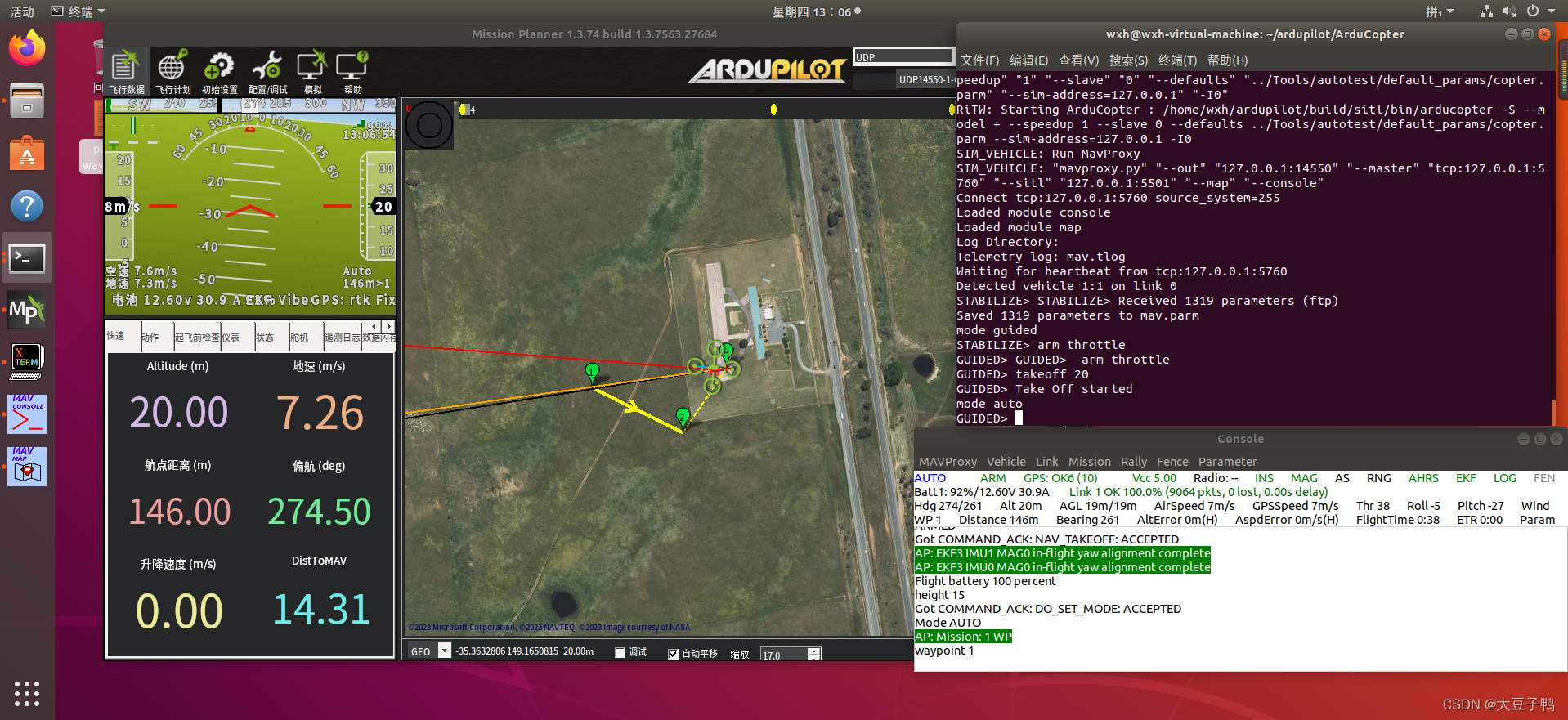This screenshot has height=720, width=1568.
Task: Open the 拼 input method dropdown
Action: (1440, 11)
